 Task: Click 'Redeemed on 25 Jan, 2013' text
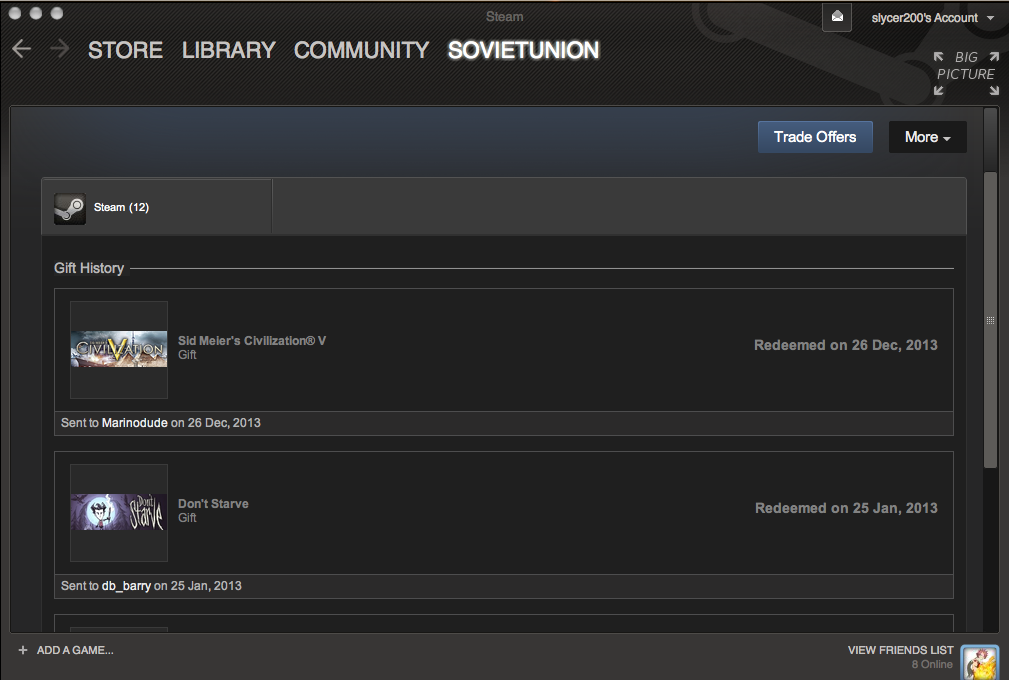coord(846,508)
